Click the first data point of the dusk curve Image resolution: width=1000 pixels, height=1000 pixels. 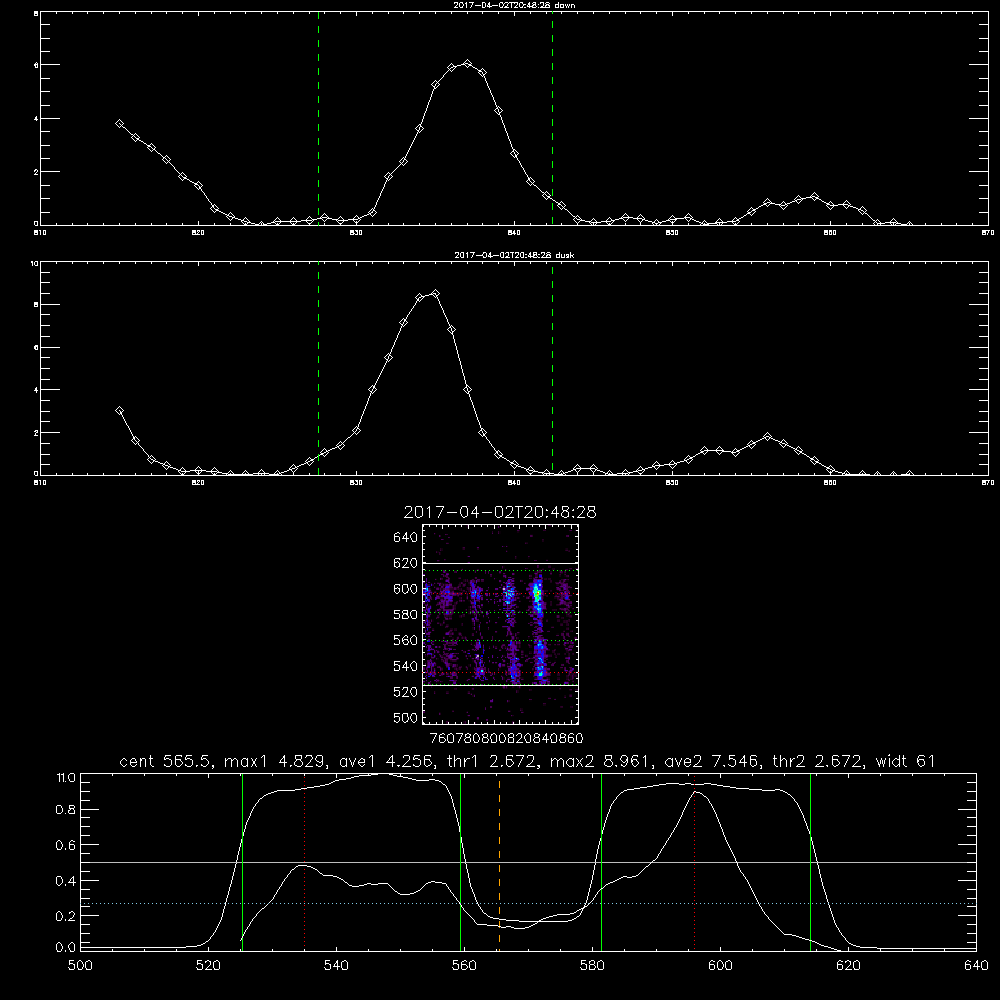(x=119, y=411)
